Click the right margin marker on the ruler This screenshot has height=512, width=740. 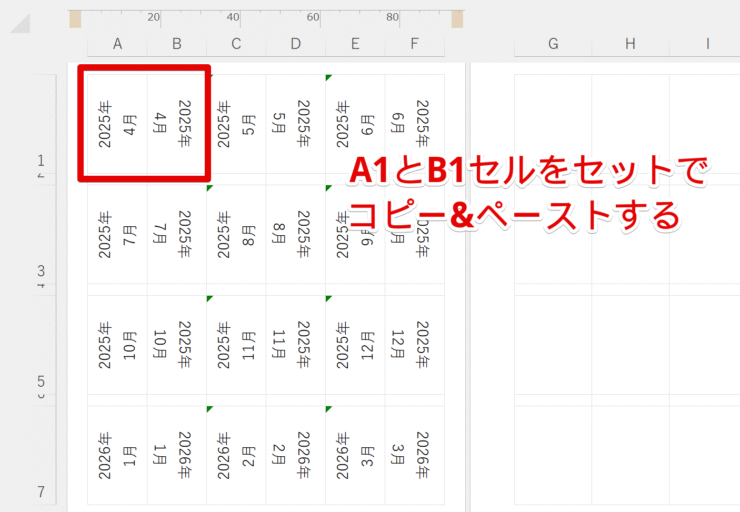coord(457,19)
